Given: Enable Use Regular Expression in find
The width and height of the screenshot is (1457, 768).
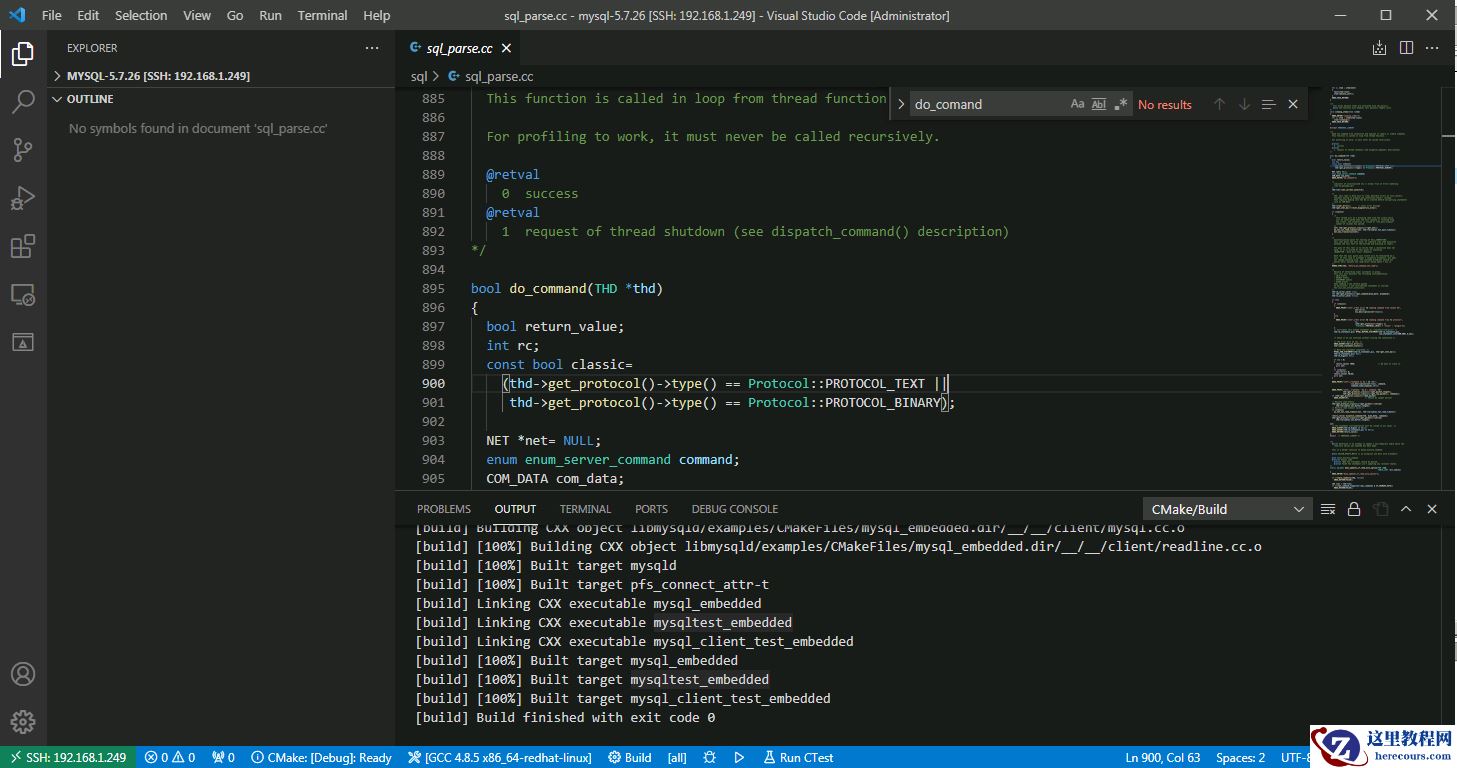Looking at the screenshot, I should (1121, 104).
